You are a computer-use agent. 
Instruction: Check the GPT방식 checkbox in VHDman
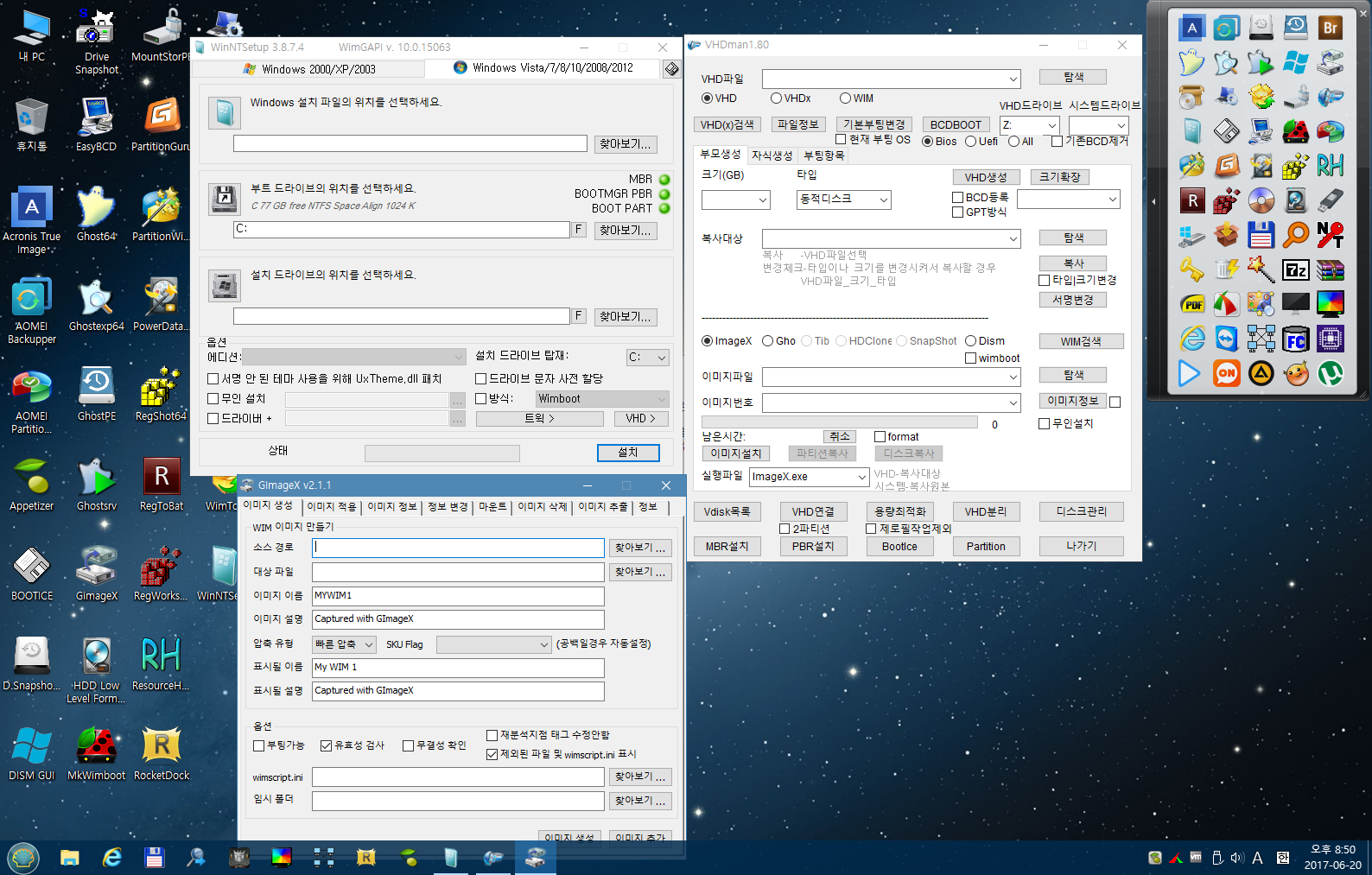point(979,212)
